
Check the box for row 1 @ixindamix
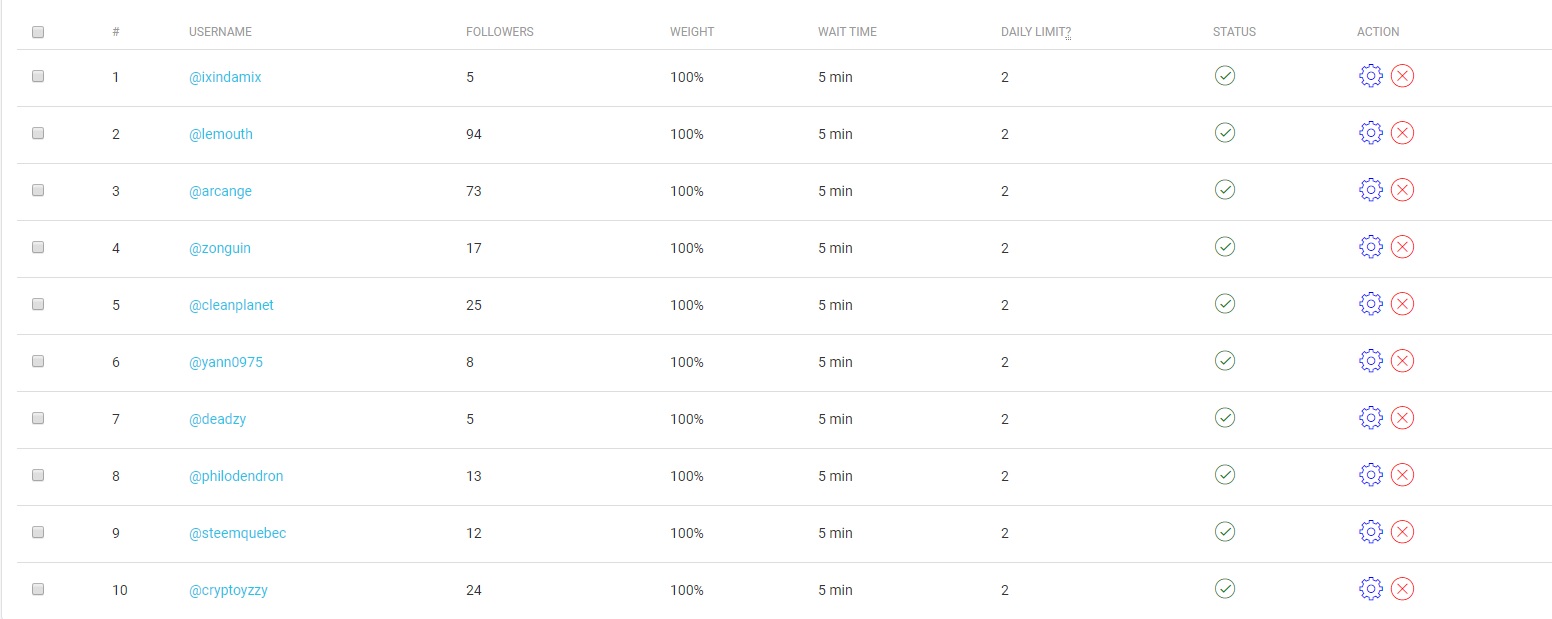point(38,76)
